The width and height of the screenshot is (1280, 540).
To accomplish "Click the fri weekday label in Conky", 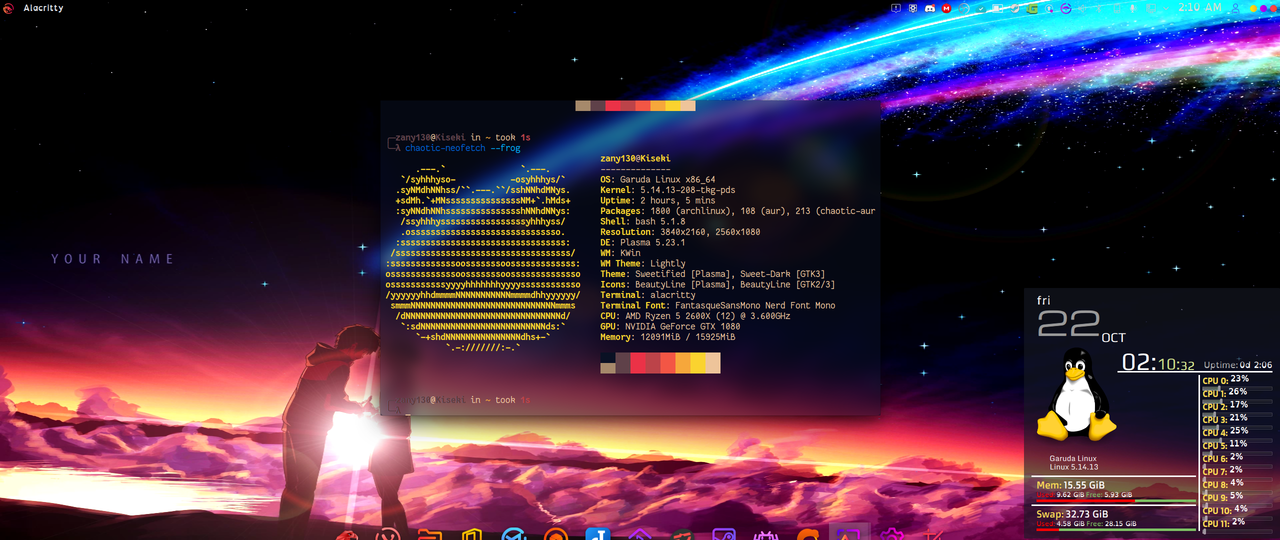I will [1043, 300].
